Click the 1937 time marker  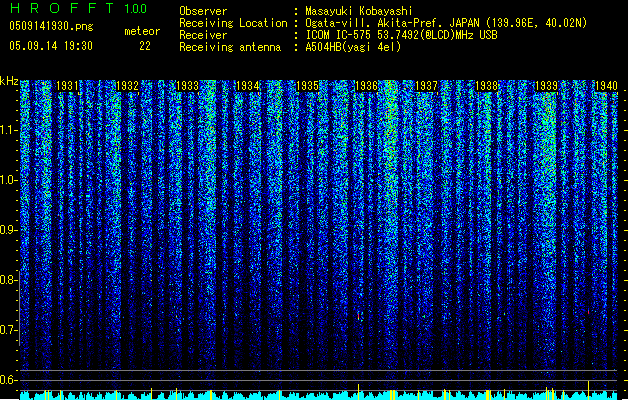coord(426,86)
